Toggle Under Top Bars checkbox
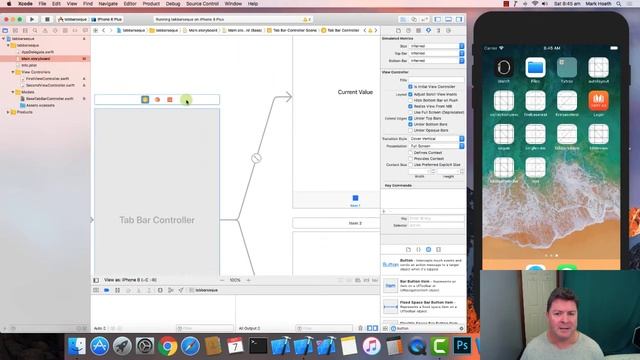 click(410, 118)
